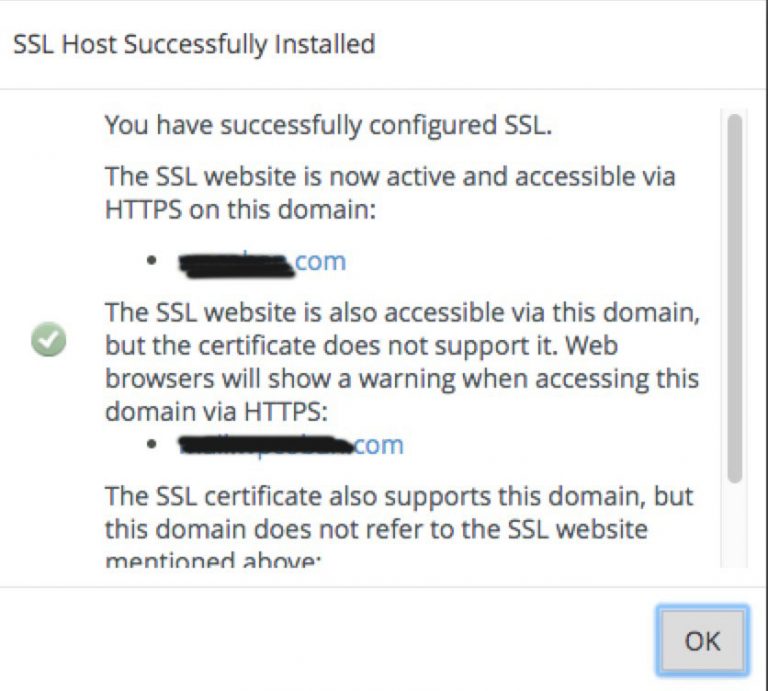This screenshot has height=691, width=768.
Task: Click 'You have successfully configured SSL.' text
Action: click(329, 125)
